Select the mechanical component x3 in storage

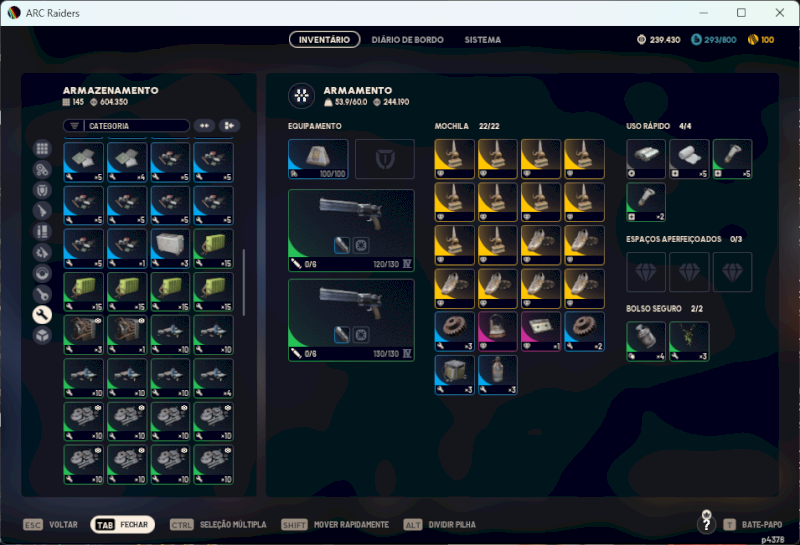coord(84,335)
